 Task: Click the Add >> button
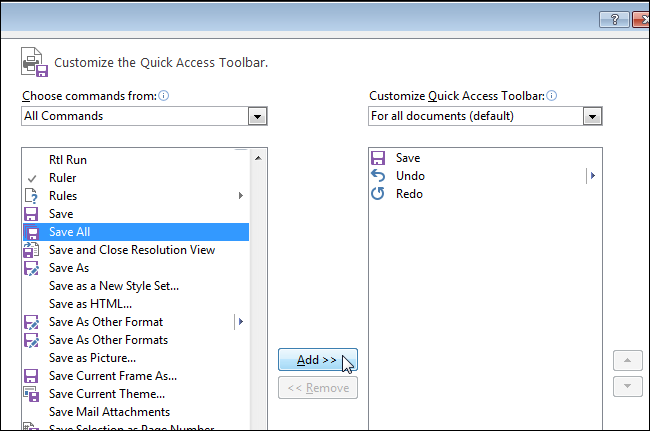[318, 360]
